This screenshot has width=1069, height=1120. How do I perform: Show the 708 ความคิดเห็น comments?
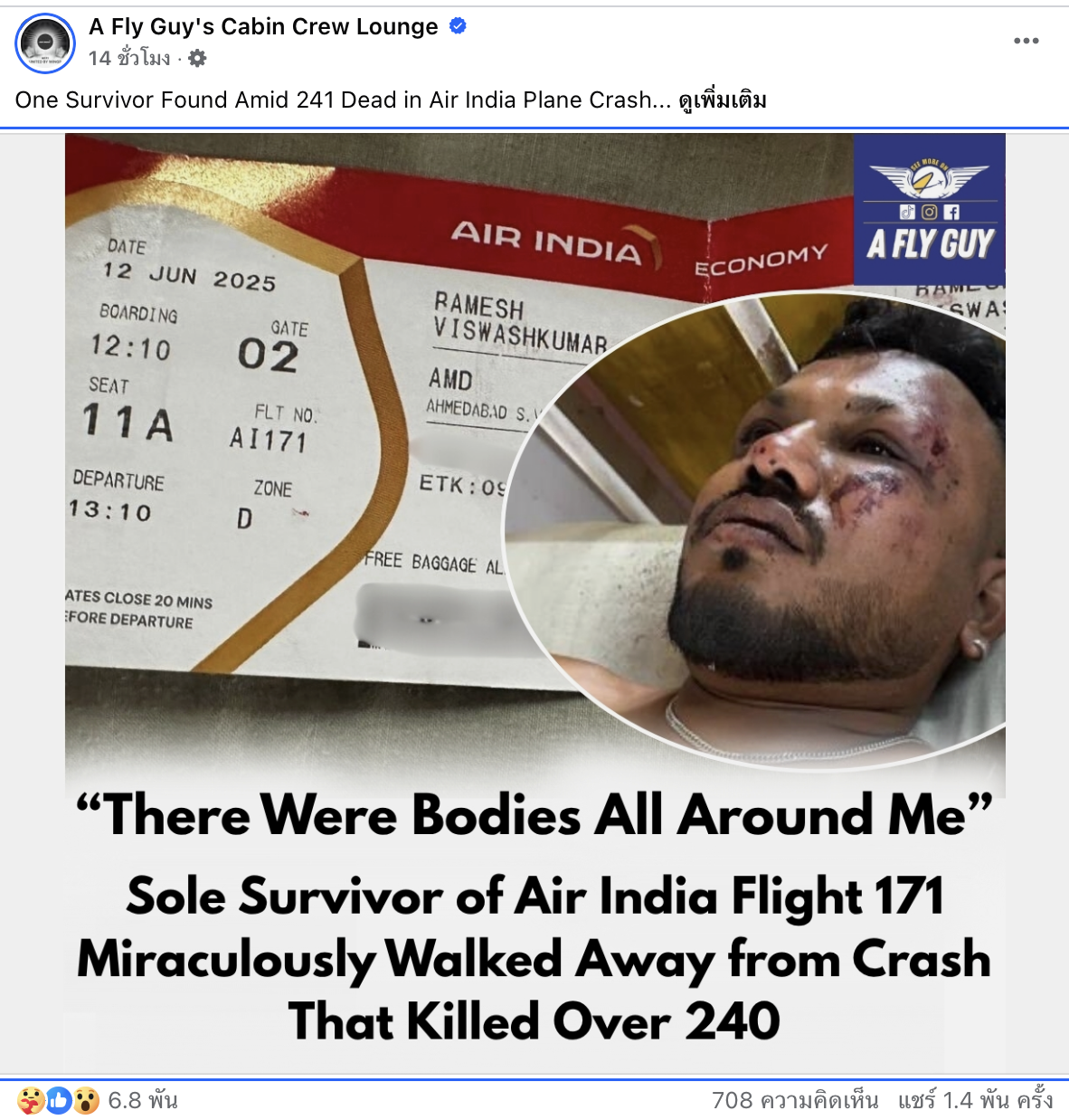click(x=795, y=1100)
